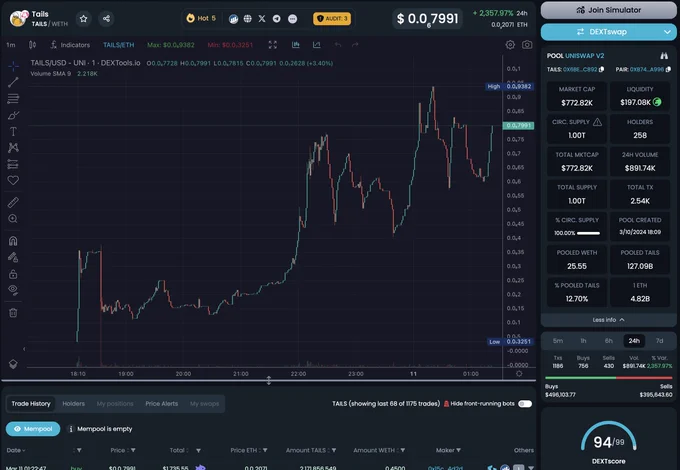Select the heart icons tool
This screenshot has width=680, height=470.
tap(13, 180)
